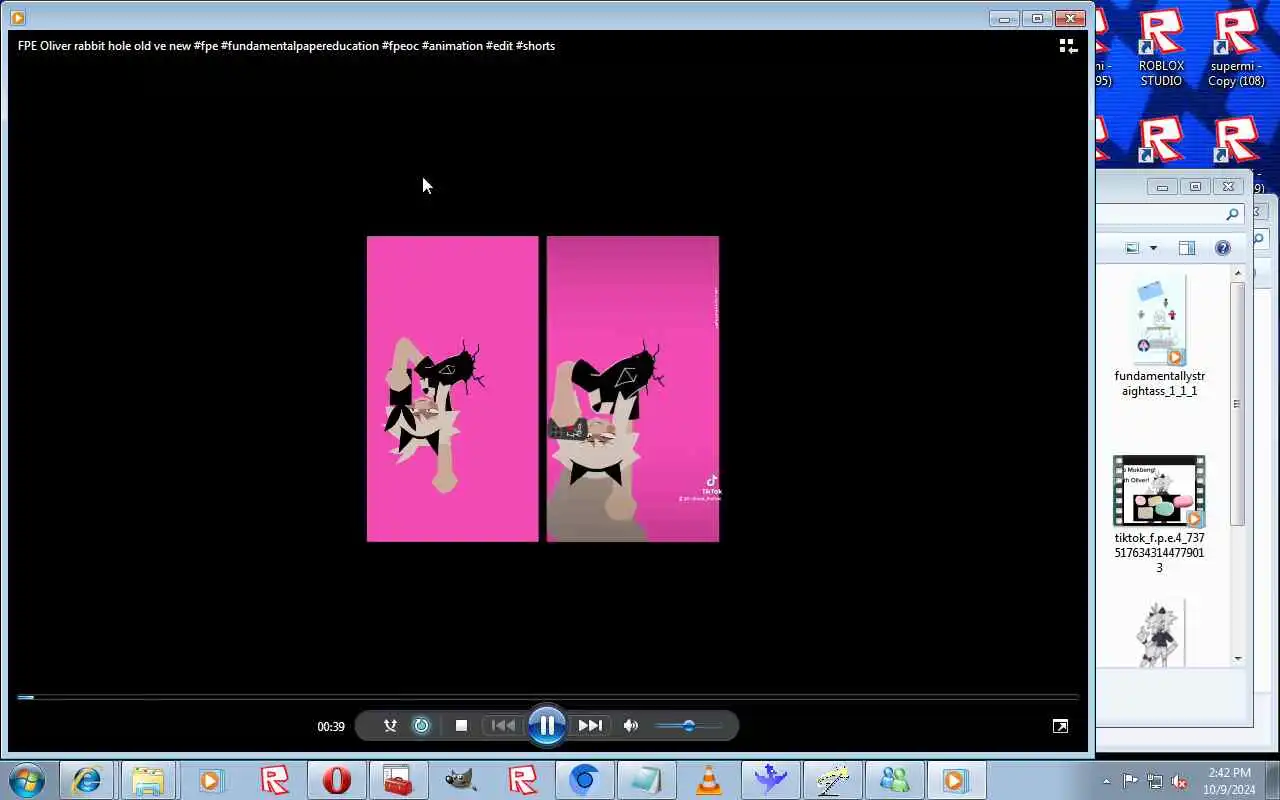Open GIMP from the taskbar
This screenshot has height=800, width=1280.
point(460,780)
